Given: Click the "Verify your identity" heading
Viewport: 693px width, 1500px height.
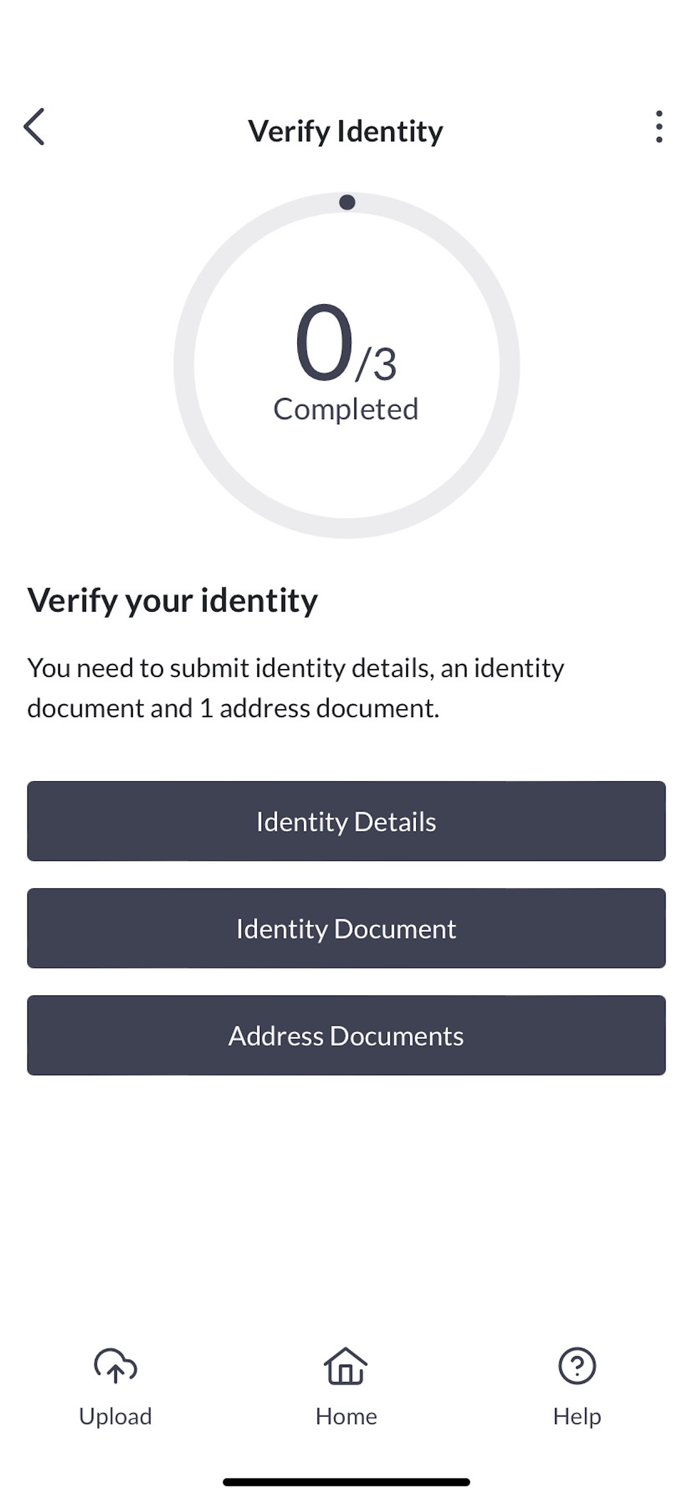Looking at the screenshot, I should coord(172,600).
